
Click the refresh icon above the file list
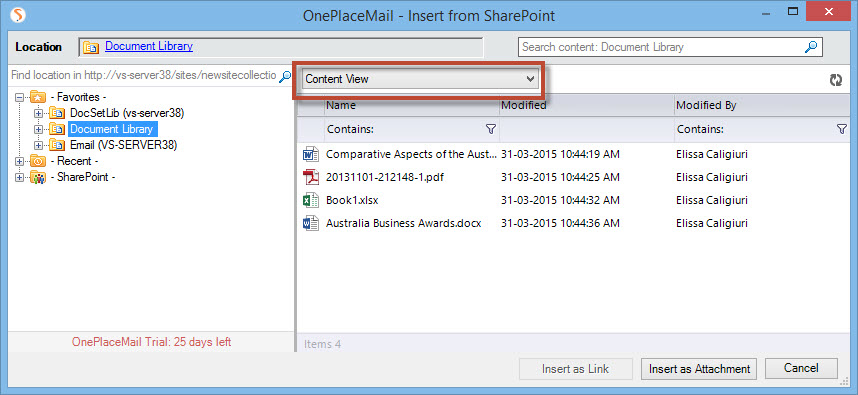pyautogui.click(x=835, y=80)
